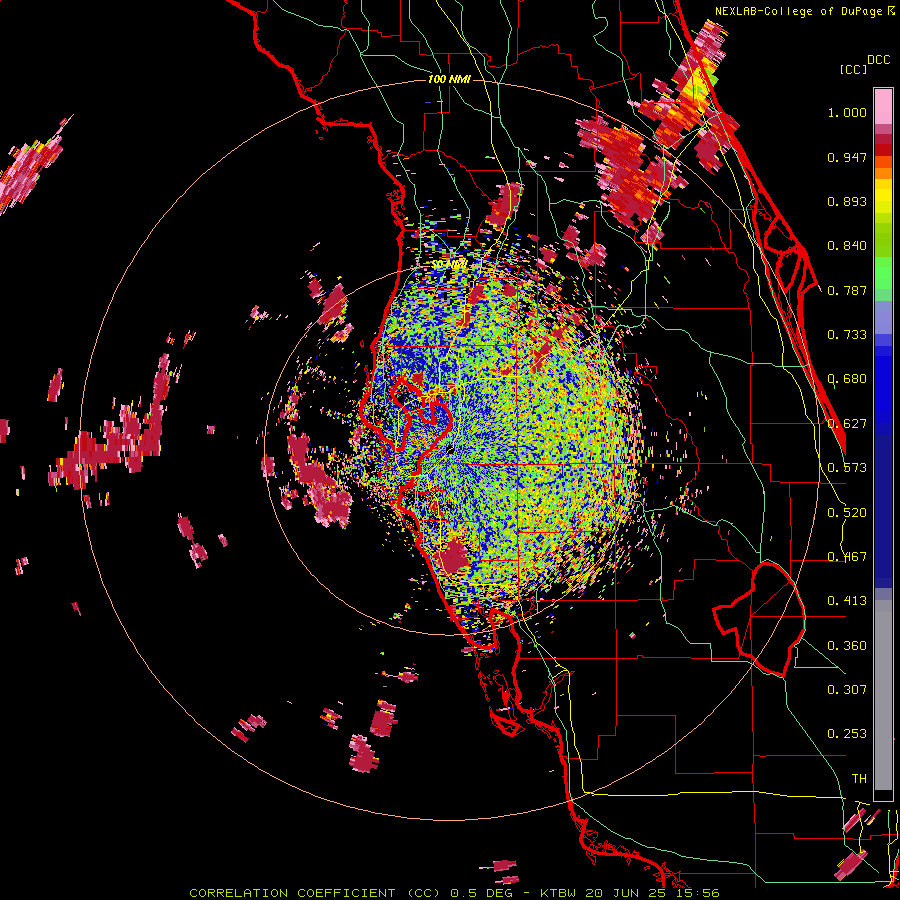This screenshot has height=900, width=900.
Task: Click the [CC] units label
Action: point(853,69)
